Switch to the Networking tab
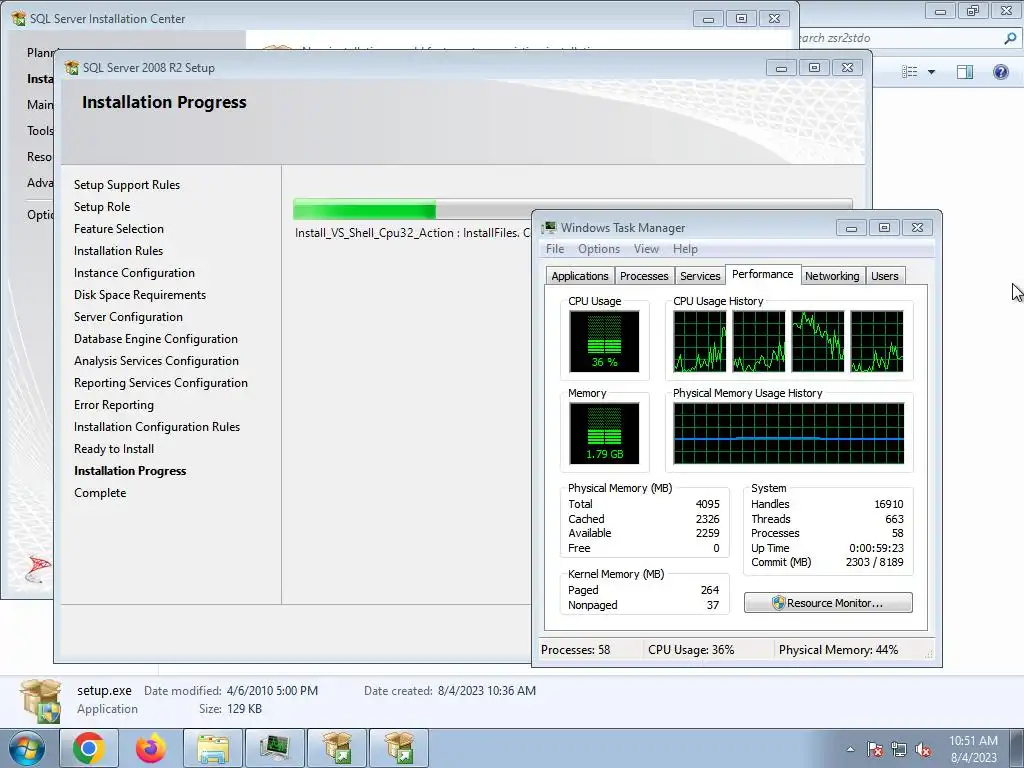The height and width of the screenshot is (768, 1024). pos(832,276)
